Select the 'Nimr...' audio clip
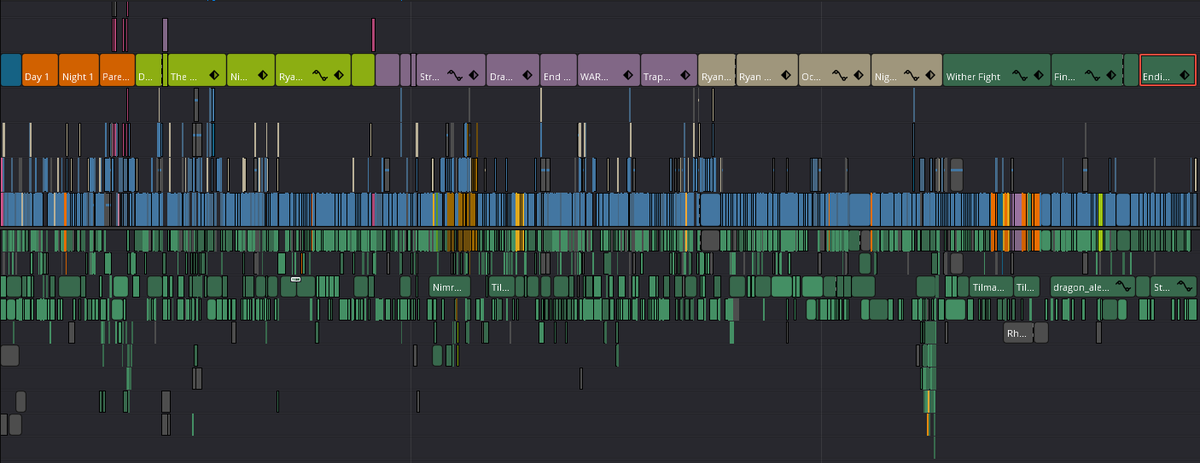The height and width of the screenshot is (463, 1200). [449, 287]
